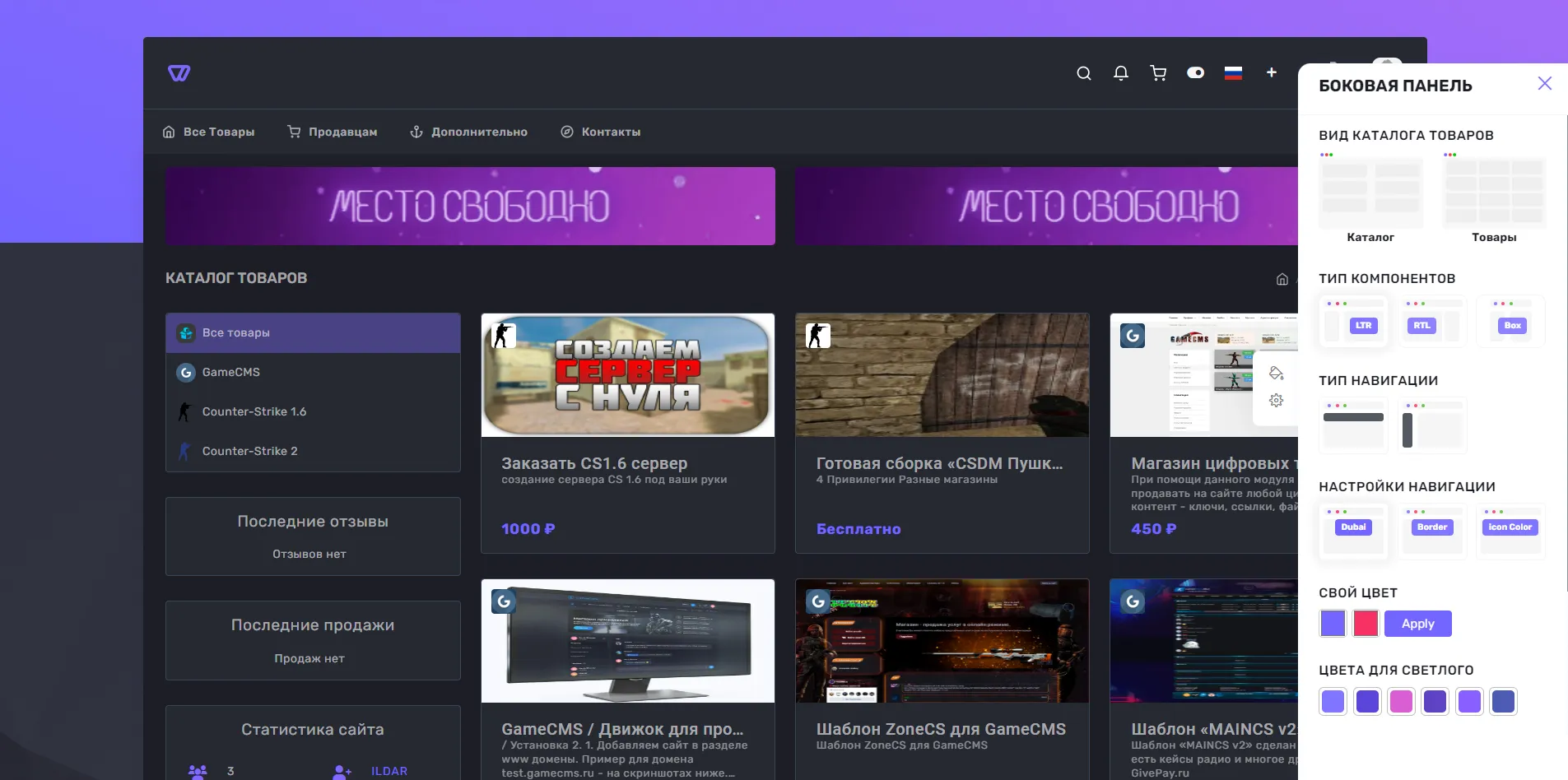Screen dimensions: 1568x780
Task: Click the plus icon in header
Action: coord(1271,72)
